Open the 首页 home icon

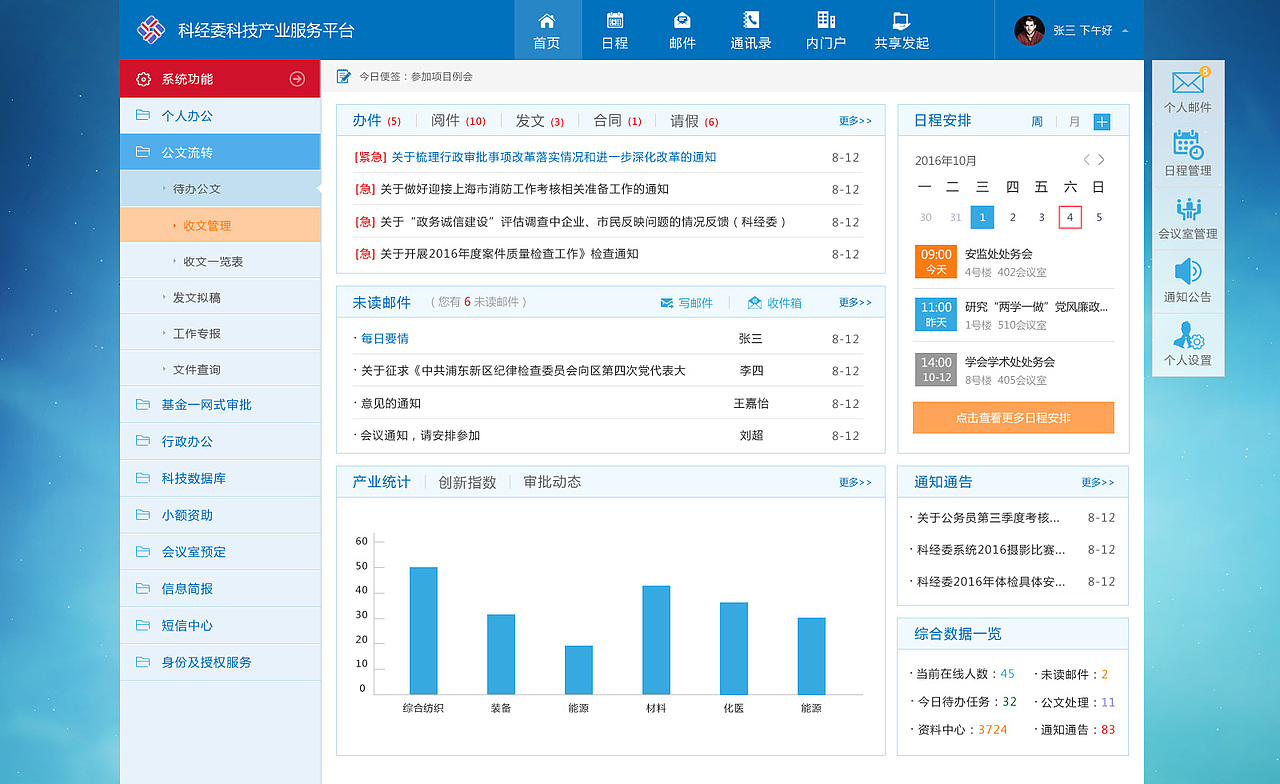[547, 21]
